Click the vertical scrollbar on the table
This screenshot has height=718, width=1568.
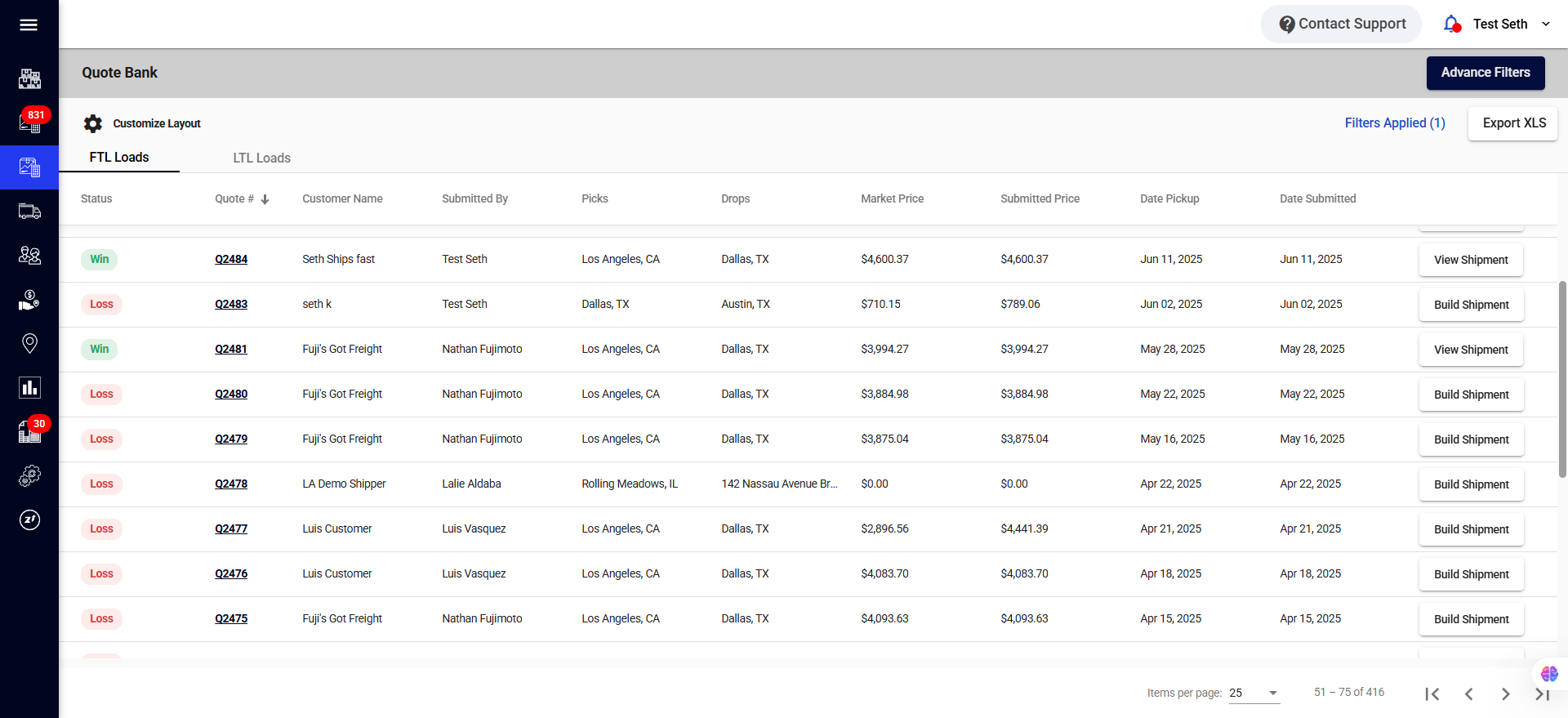point(1562,379)
